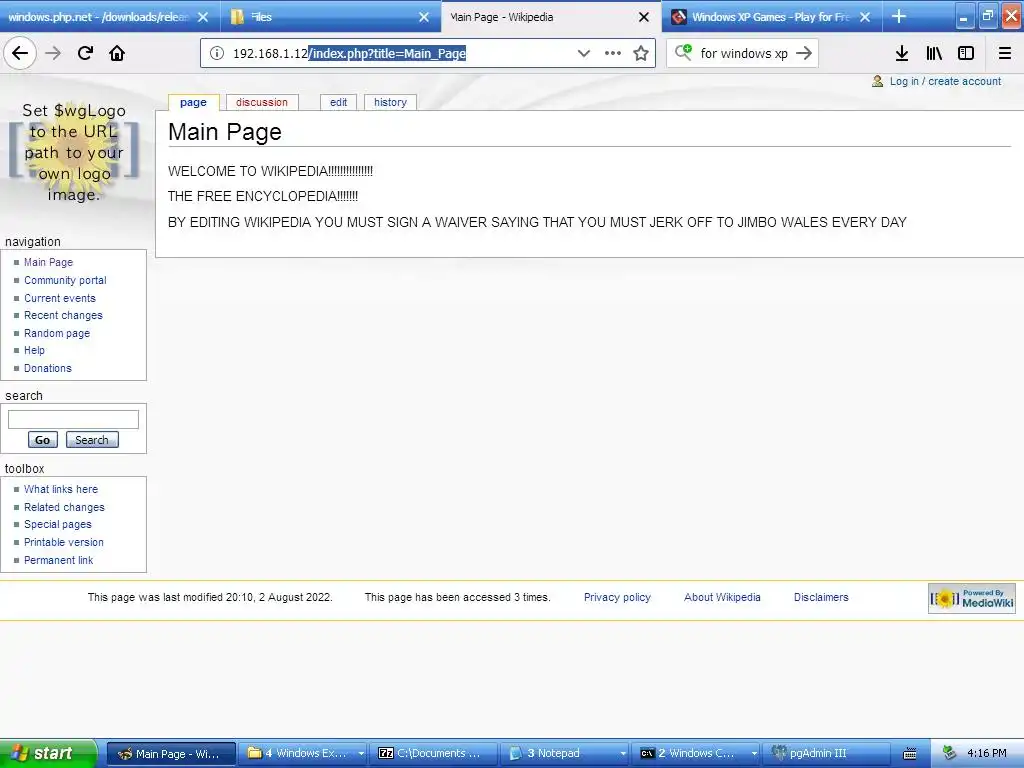Click the wiki logo placeholder image
This screenshot has width=1024, height=768.
[74, 153]
